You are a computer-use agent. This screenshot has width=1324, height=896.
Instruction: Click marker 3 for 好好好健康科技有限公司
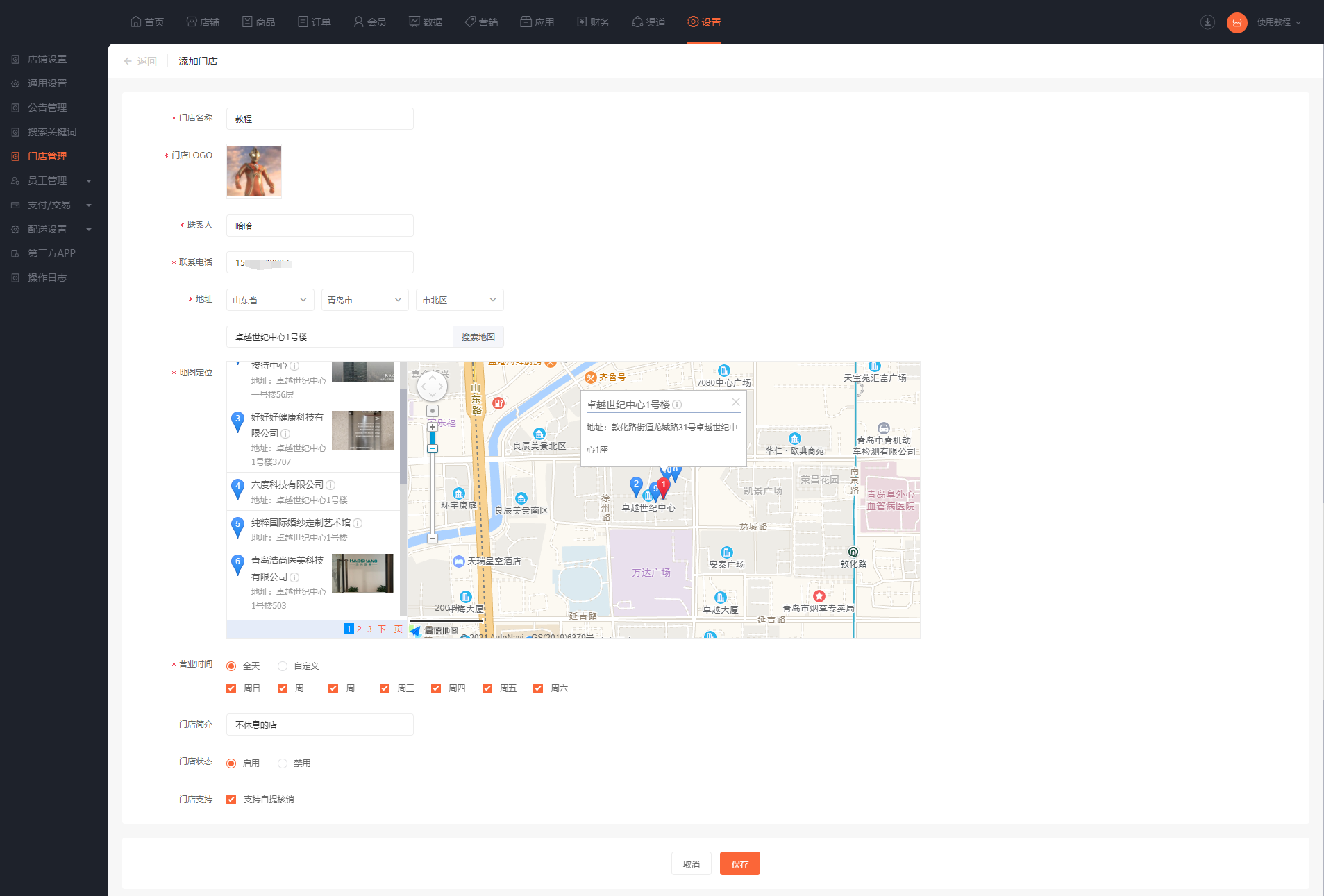[x=237, y=421]
